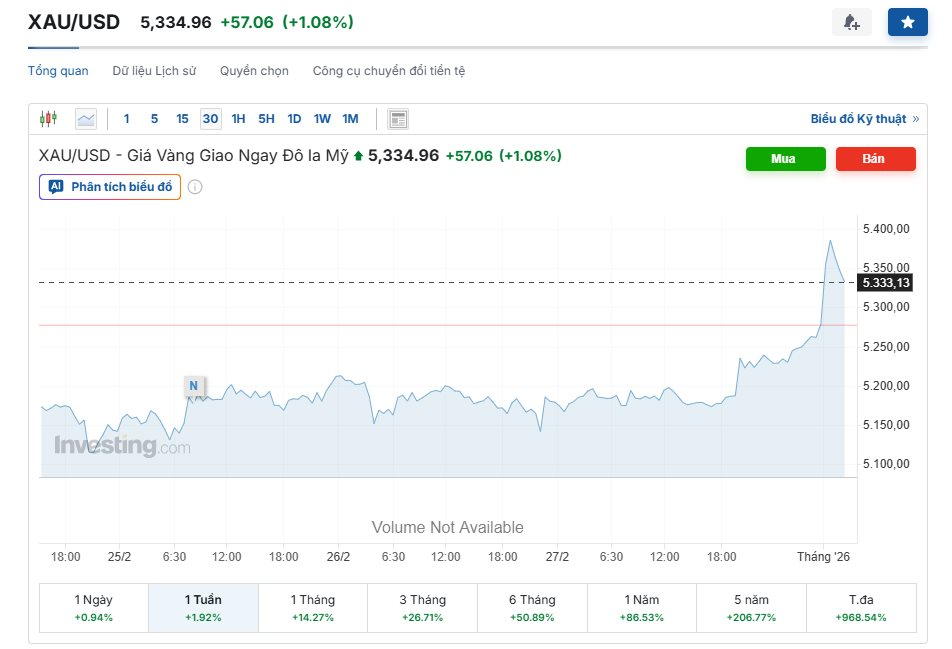The image size is (952, 649).
Task: Select the 1H chart interval
Action: coord(238,119)
